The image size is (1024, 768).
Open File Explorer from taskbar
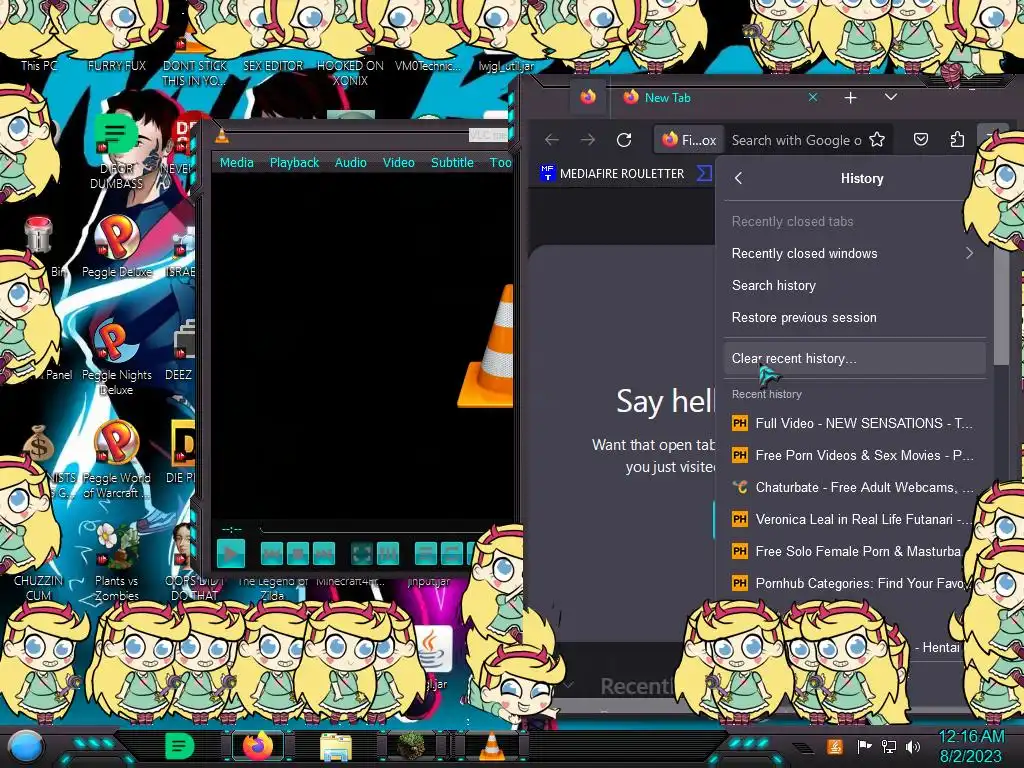(x=336, y=747)
